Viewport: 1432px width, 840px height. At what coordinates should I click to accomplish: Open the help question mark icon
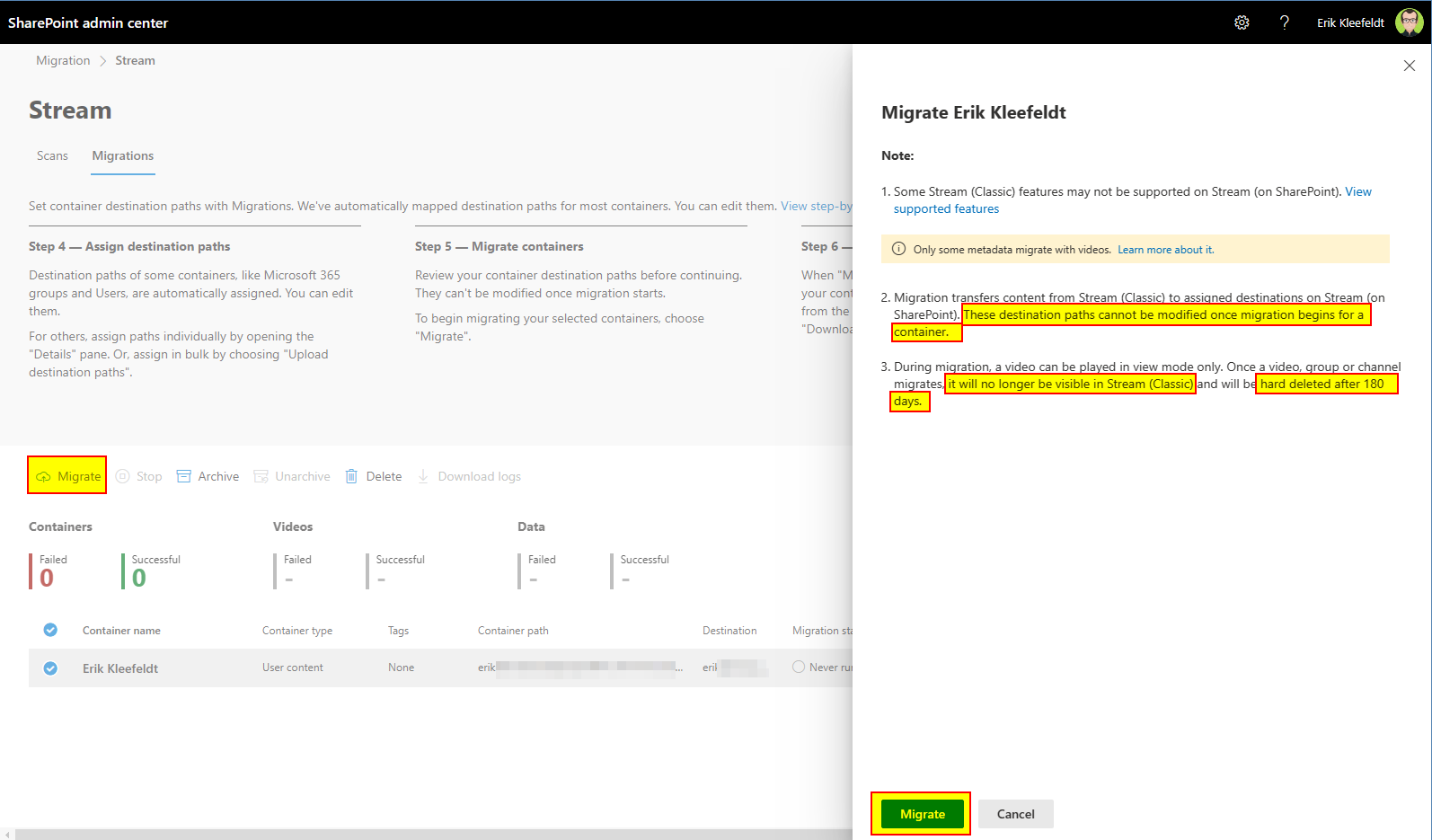(x=1284, y=22)
